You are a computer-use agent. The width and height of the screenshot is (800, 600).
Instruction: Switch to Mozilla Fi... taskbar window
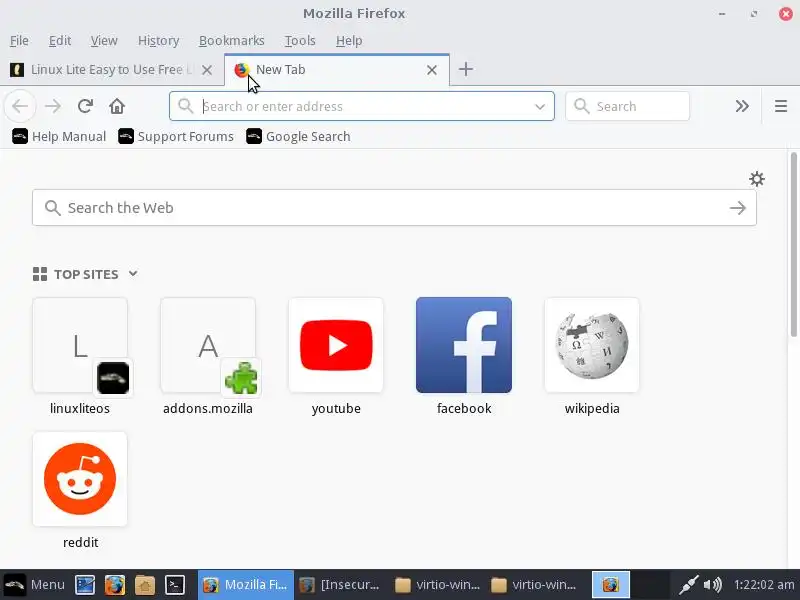246,584
